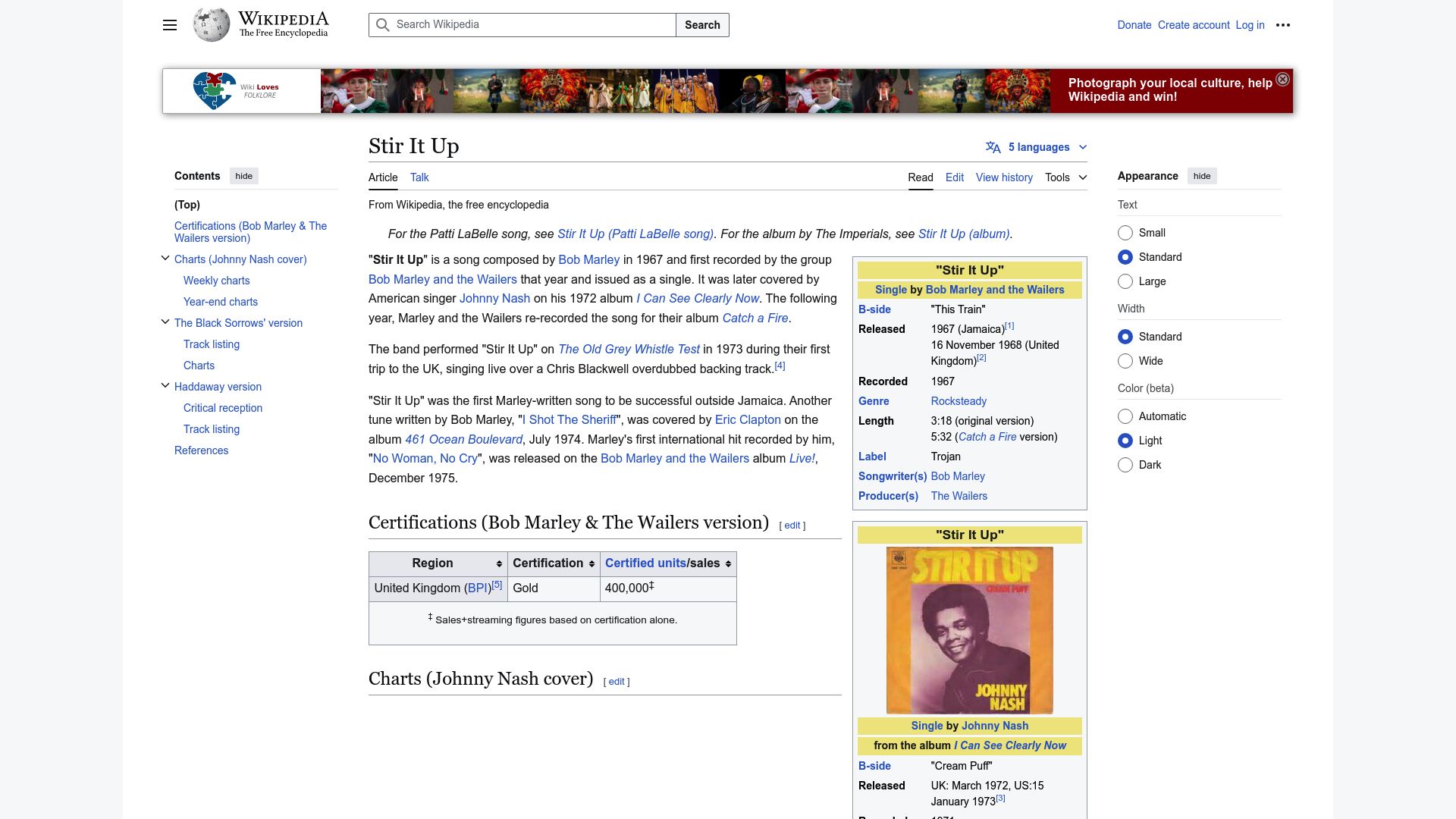Open citation reference [4]
The width and height of the screenshot is (1456, 819).
coord(780,366)
